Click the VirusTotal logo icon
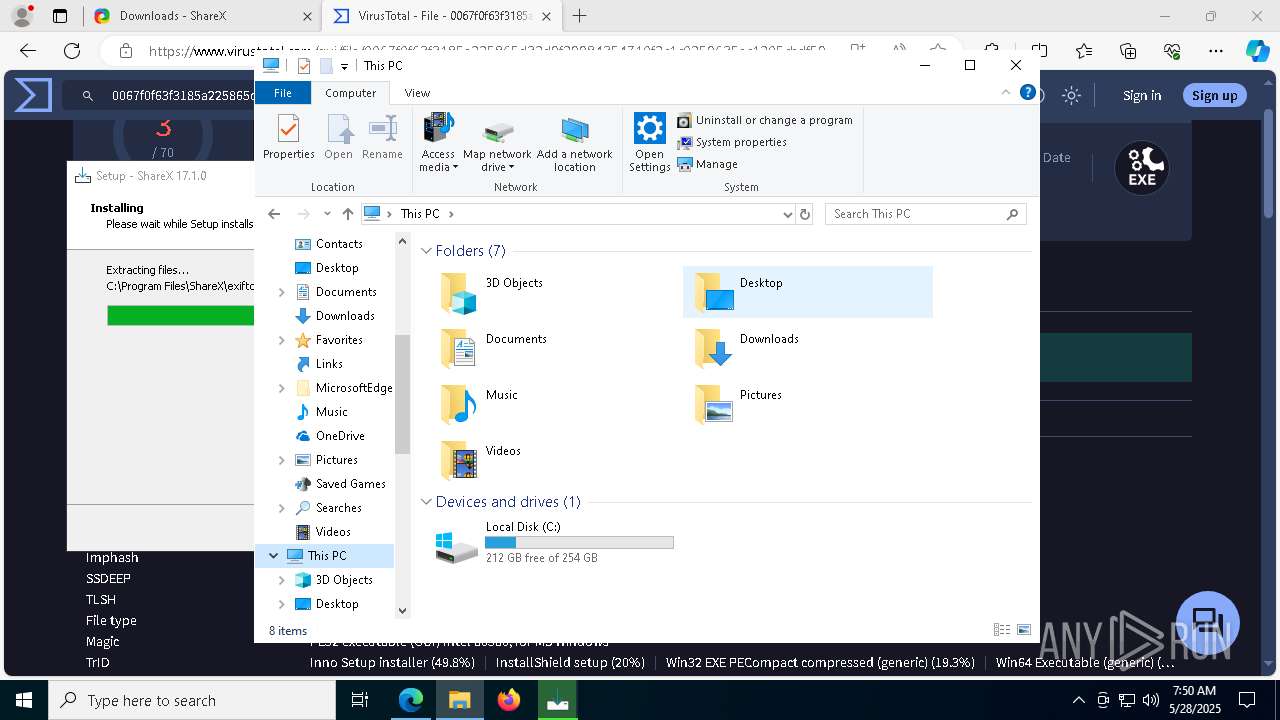Screen dimensions: 1280x720 [33, 95]
